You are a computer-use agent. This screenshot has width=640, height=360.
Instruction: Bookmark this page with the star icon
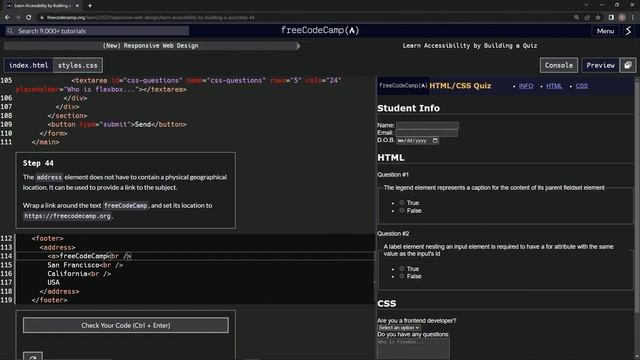click(598, 18)
